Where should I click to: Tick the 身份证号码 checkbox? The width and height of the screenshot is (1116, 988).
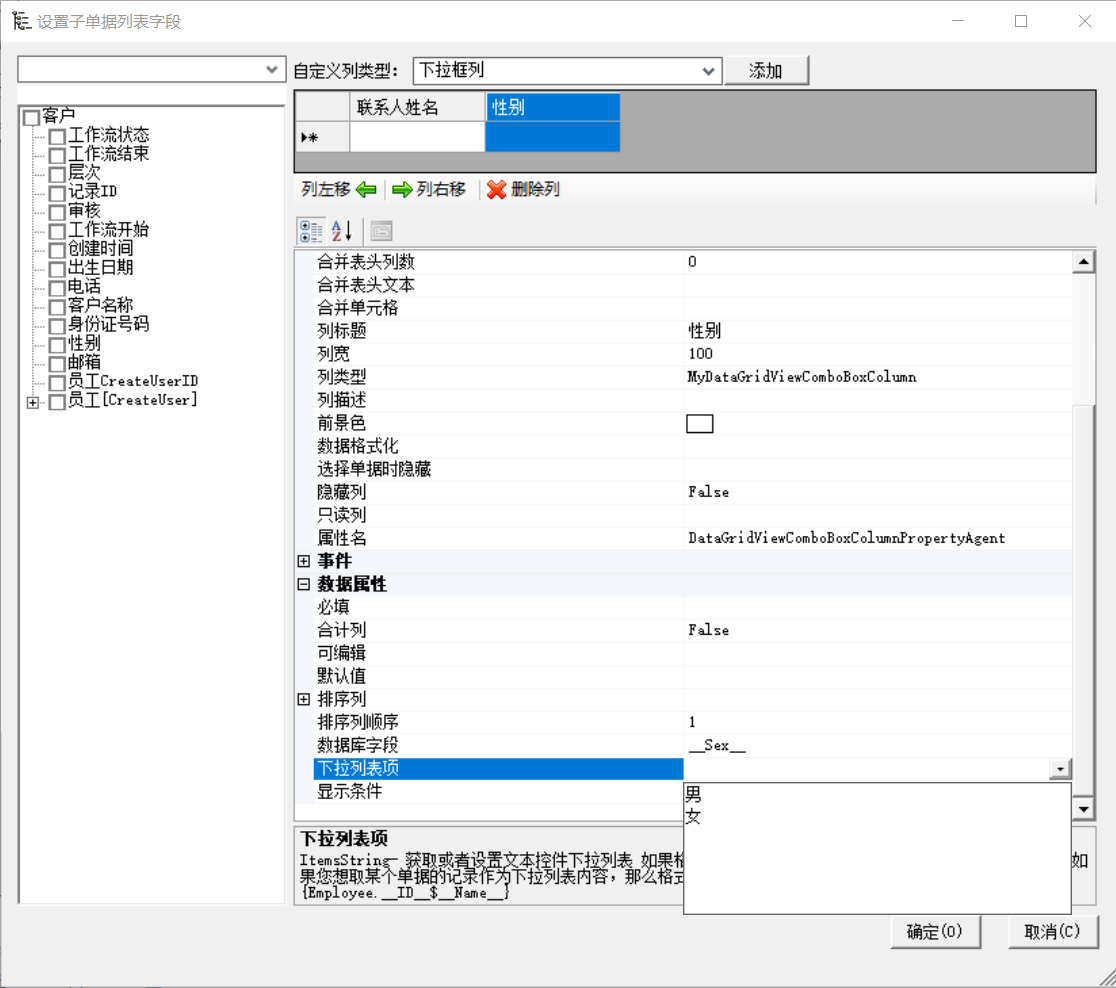[58, 326]
